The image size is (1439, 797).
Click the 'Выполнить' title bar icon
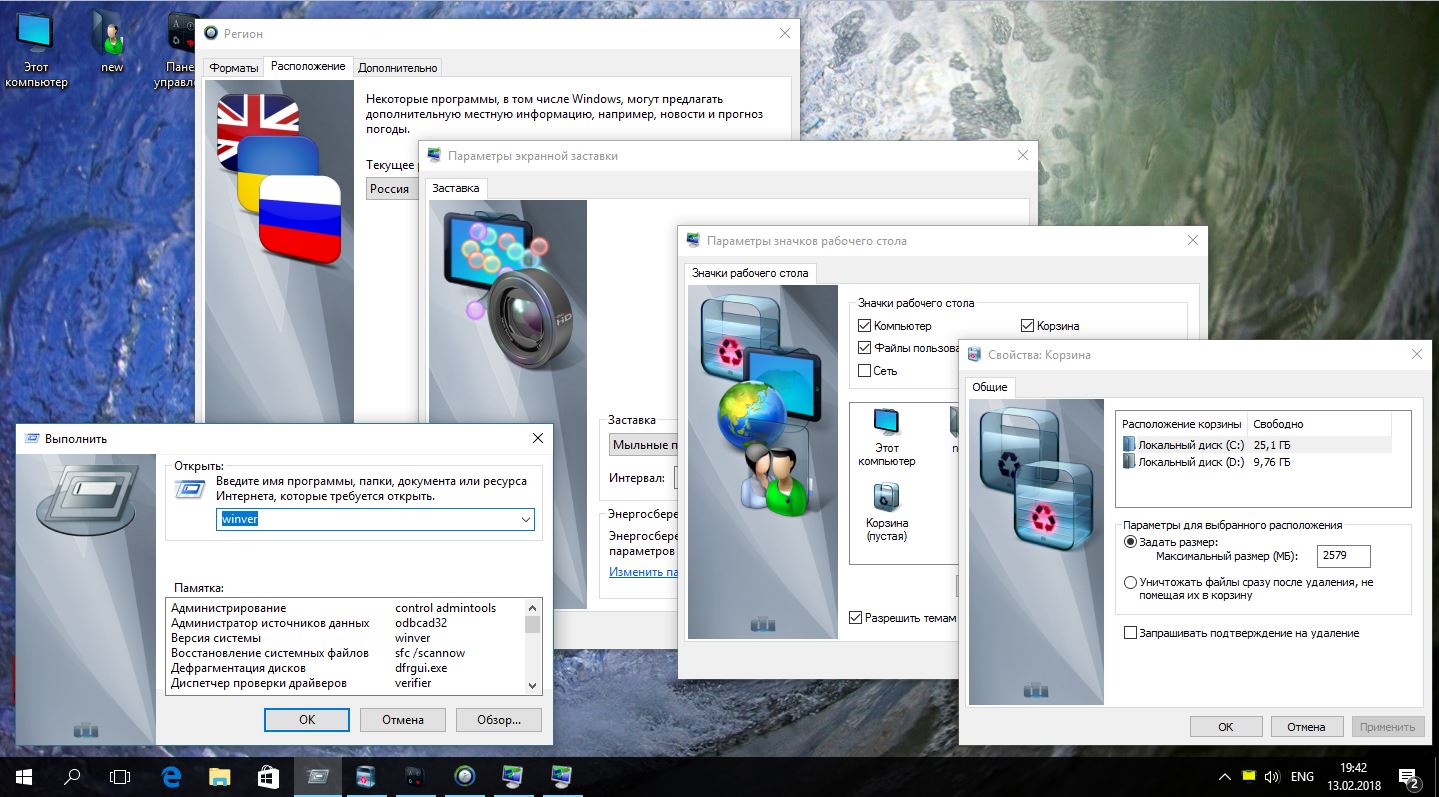click(x=32, y=438)
